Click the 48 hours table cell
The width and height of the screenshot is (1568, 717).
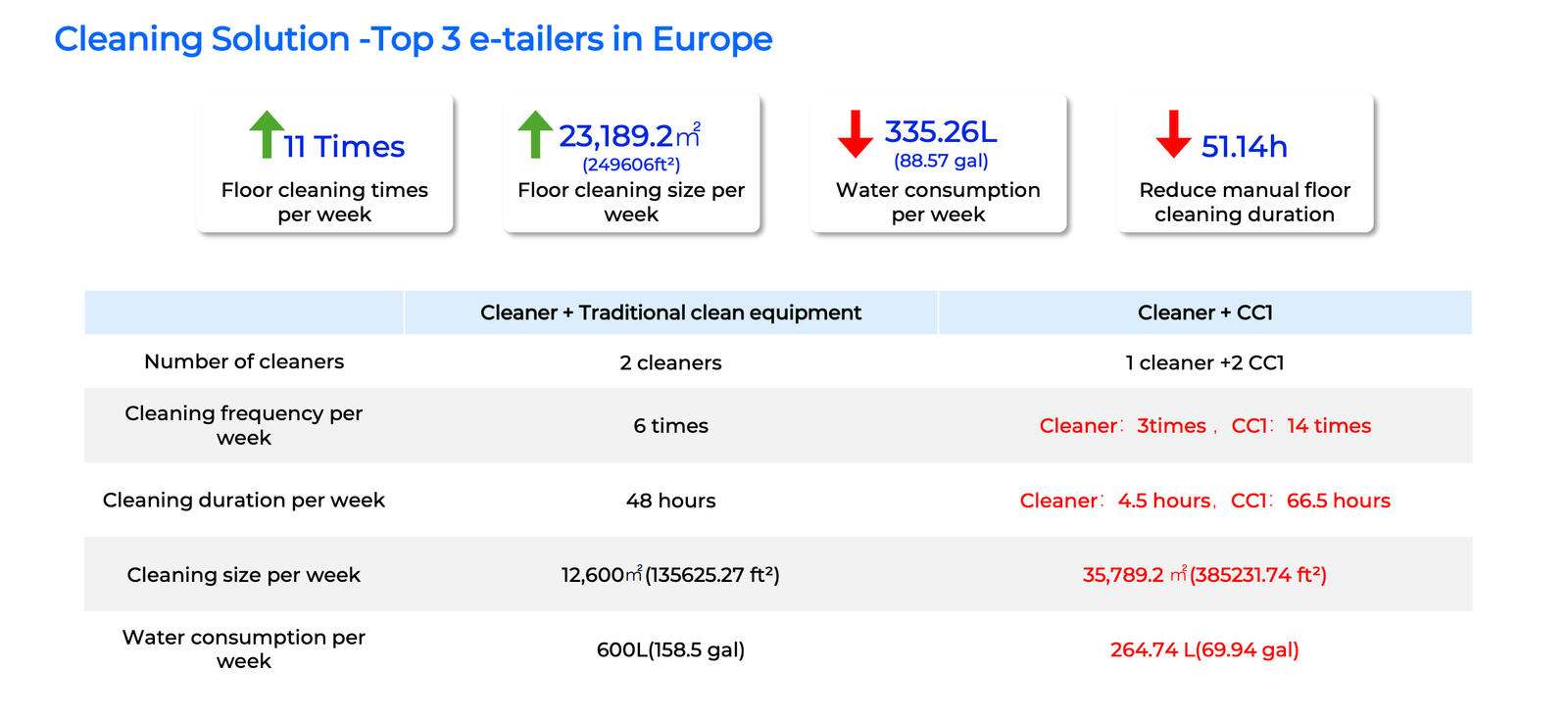point(670,501)
